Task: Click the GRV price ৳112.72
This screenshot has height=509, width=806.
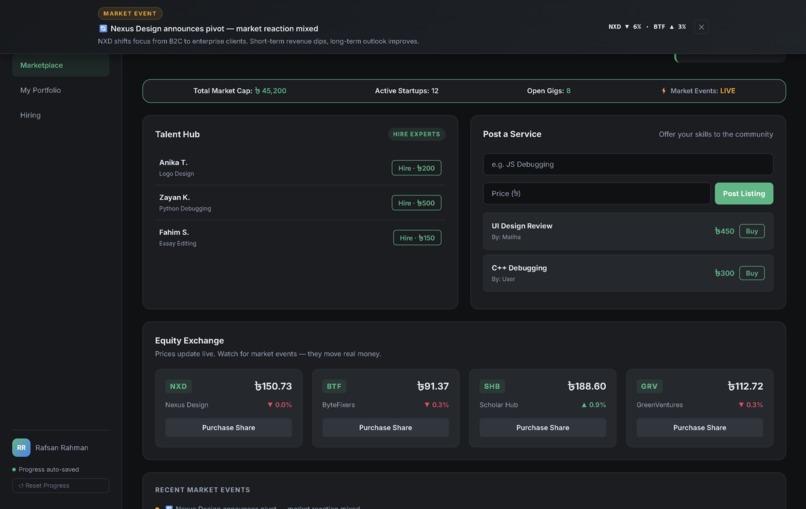Action: (745, 386)
